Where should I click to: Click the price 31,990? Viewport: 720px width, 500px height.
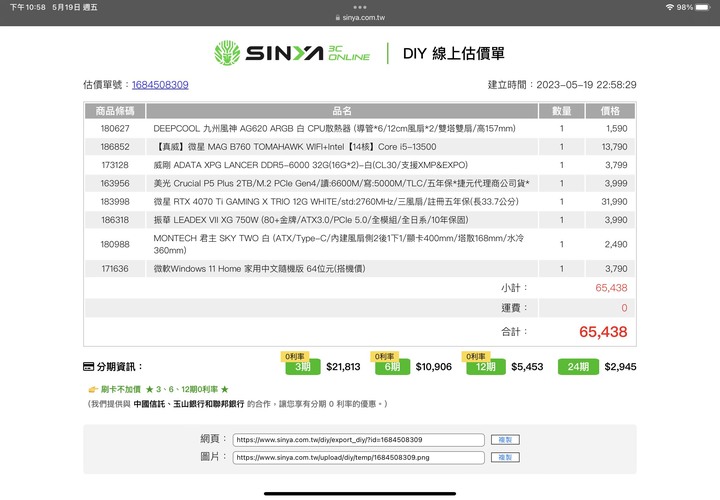point(614,202)
